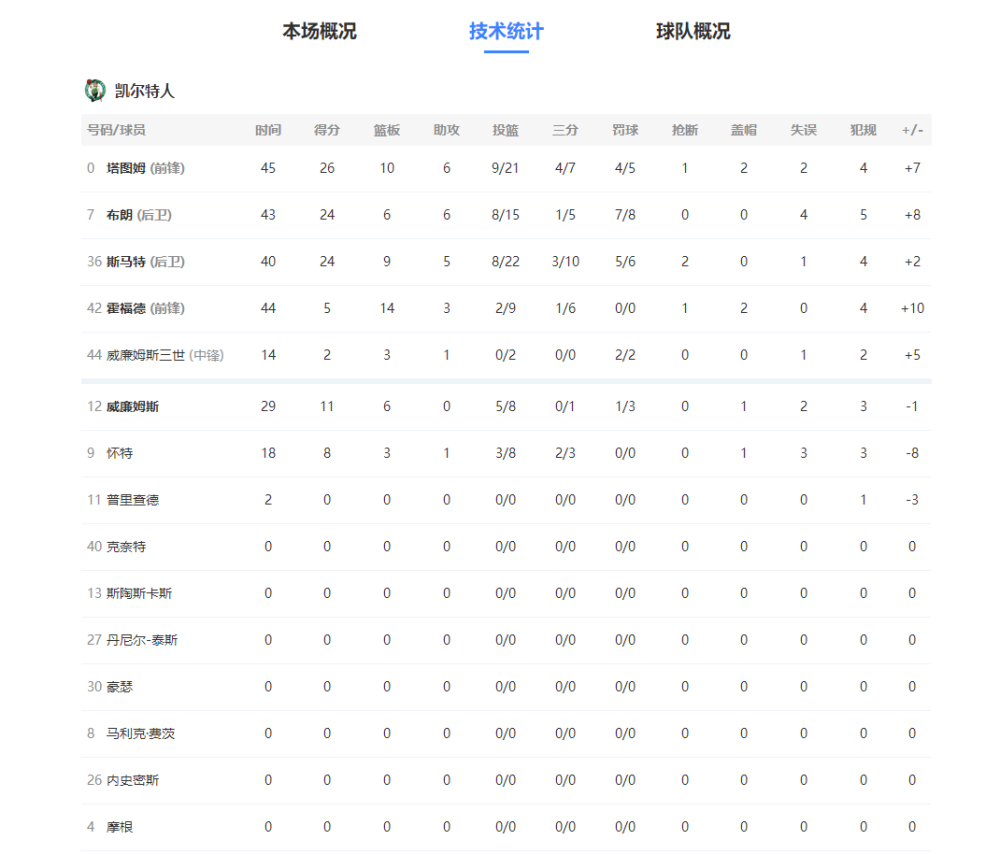This screenshot has width=1000, height=854.
Task: Switch to the 球队概况 tab
Action: [x=693, y=31]
